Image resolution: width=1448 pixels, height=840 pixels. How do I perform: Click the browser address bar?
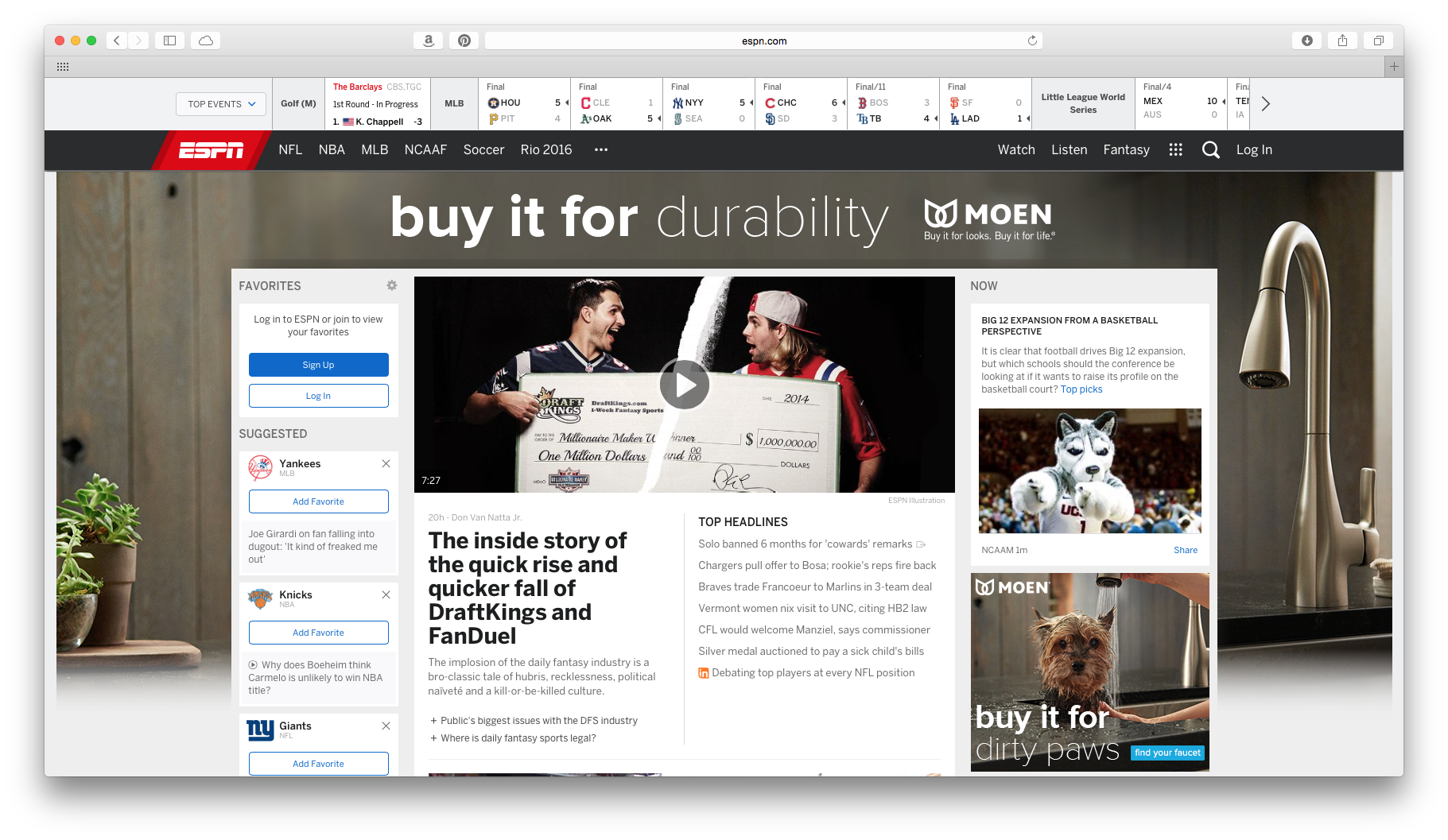point(762,40)
